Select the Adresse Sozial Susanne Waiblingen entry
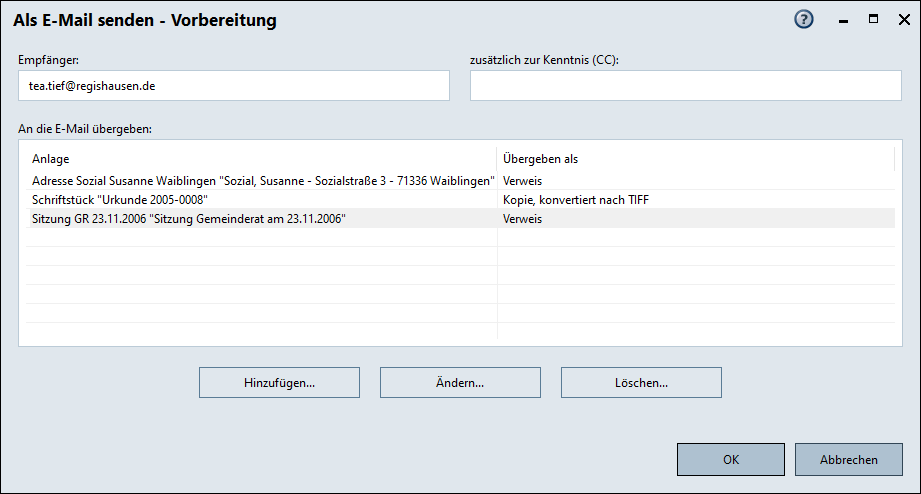The width and height of the screenshot is (921, 494). (262, 181)
